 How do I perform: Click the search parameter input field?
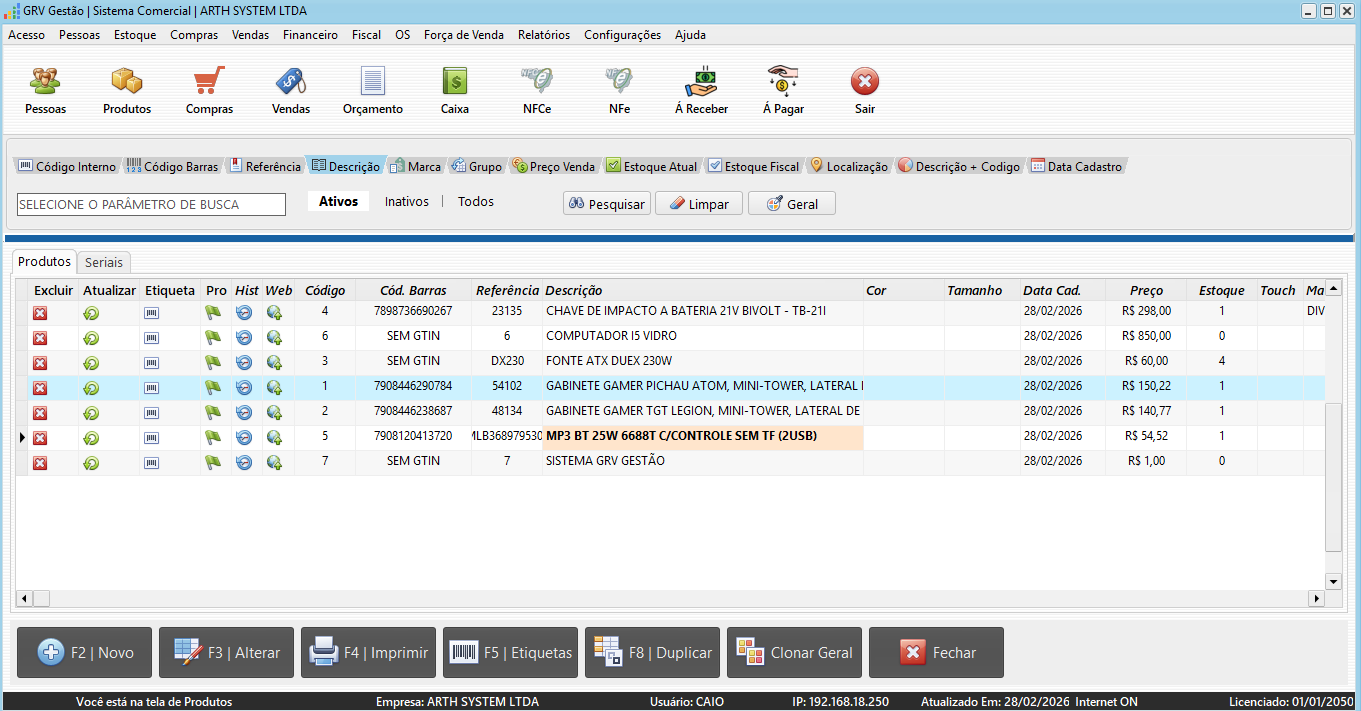click(152, 205)
